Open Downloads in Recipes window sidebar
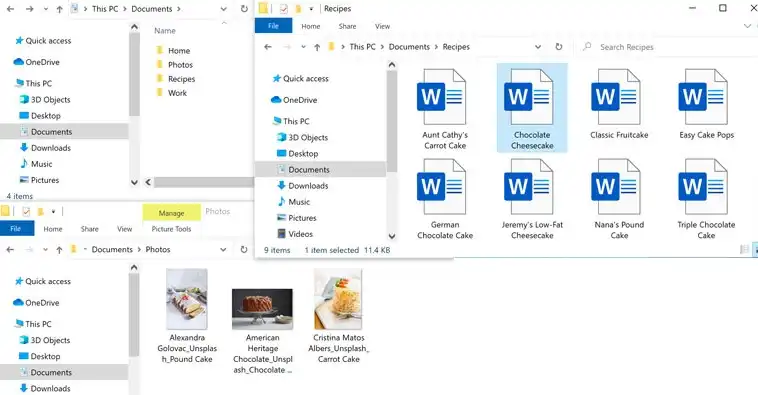The height and width of the screenshot is (395, 758). (303, 186)
